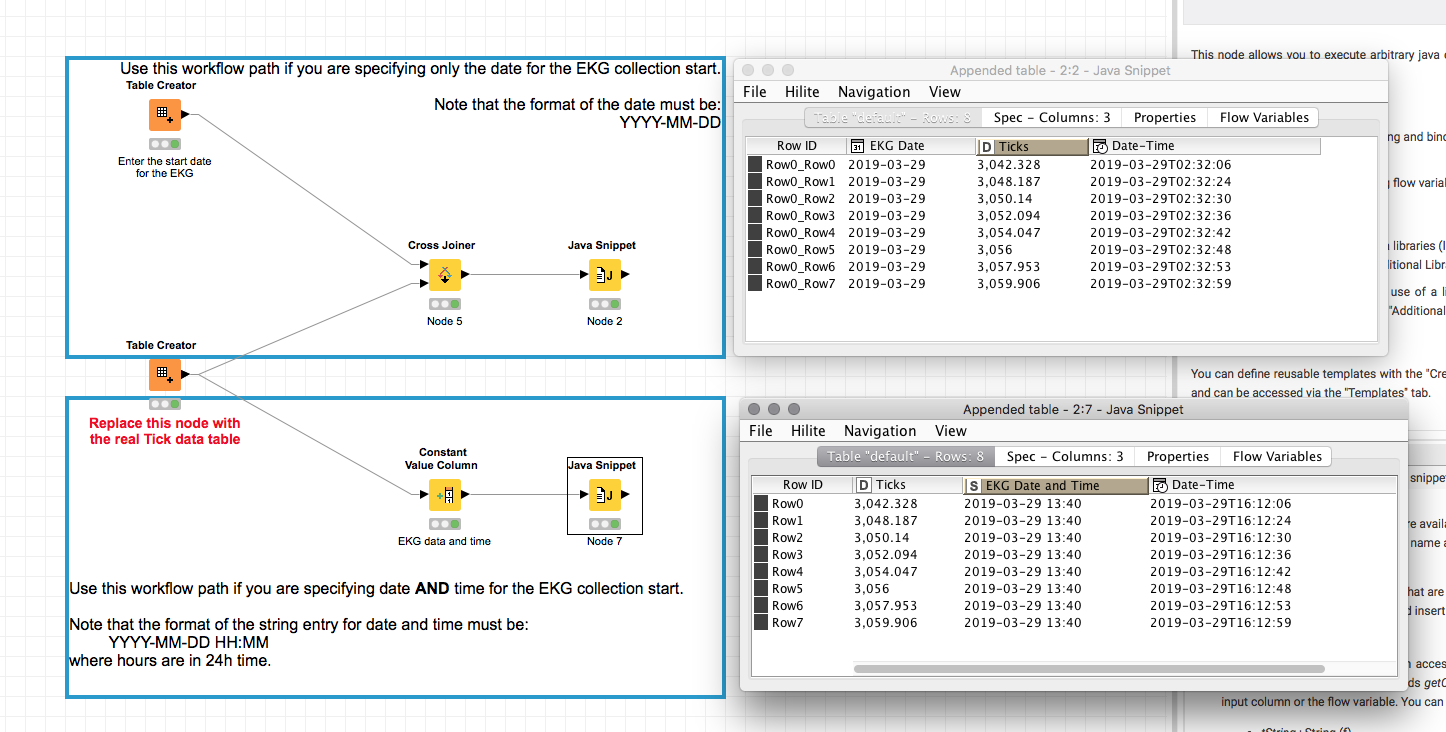Open the View menu in lower window
This screenshot has width=1446, height=732.
[950, 431]
